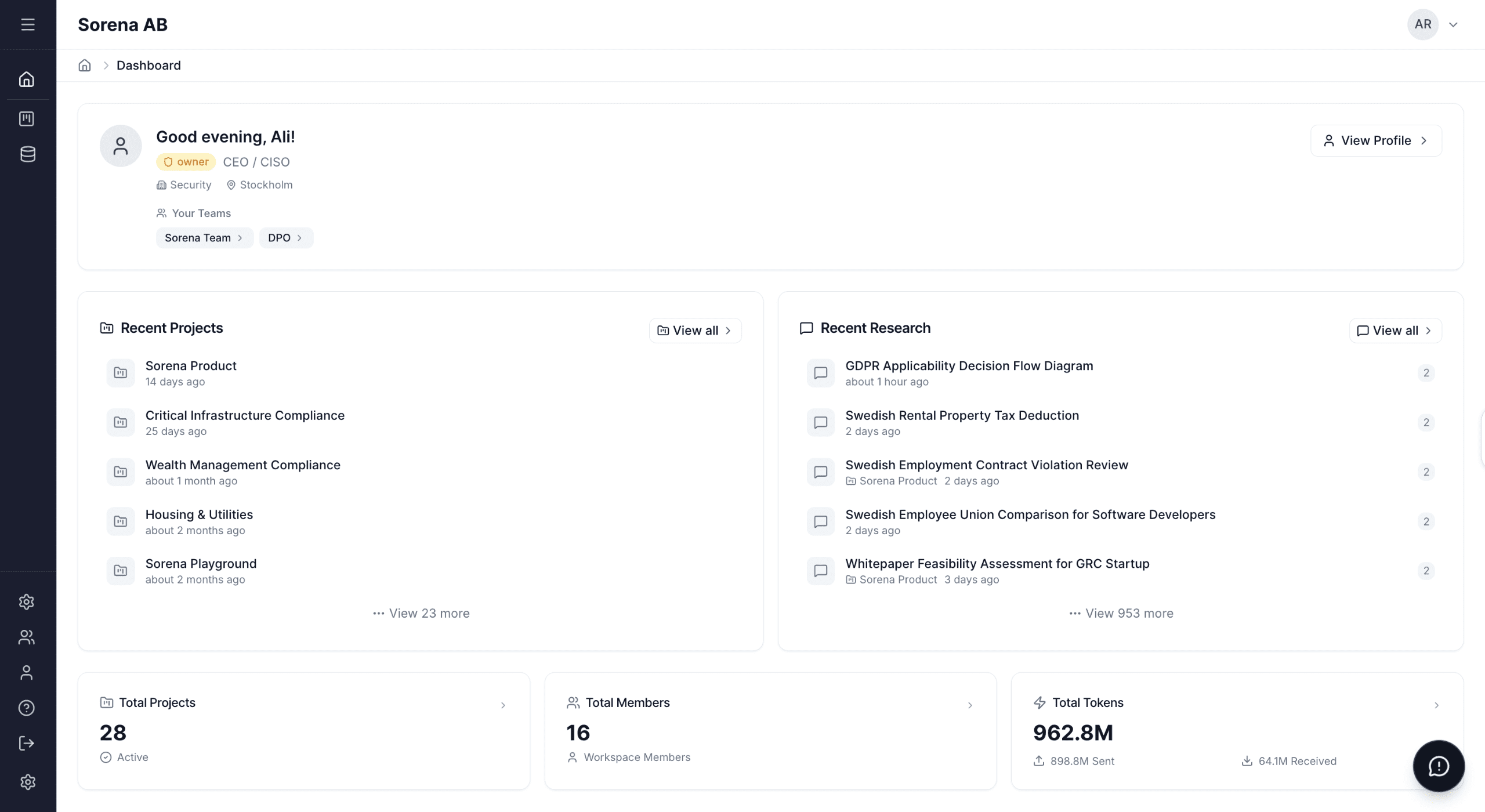Open the floating chat support button
The height and width of the screenshot is (812, 1485).
[x=1438, y=766]
